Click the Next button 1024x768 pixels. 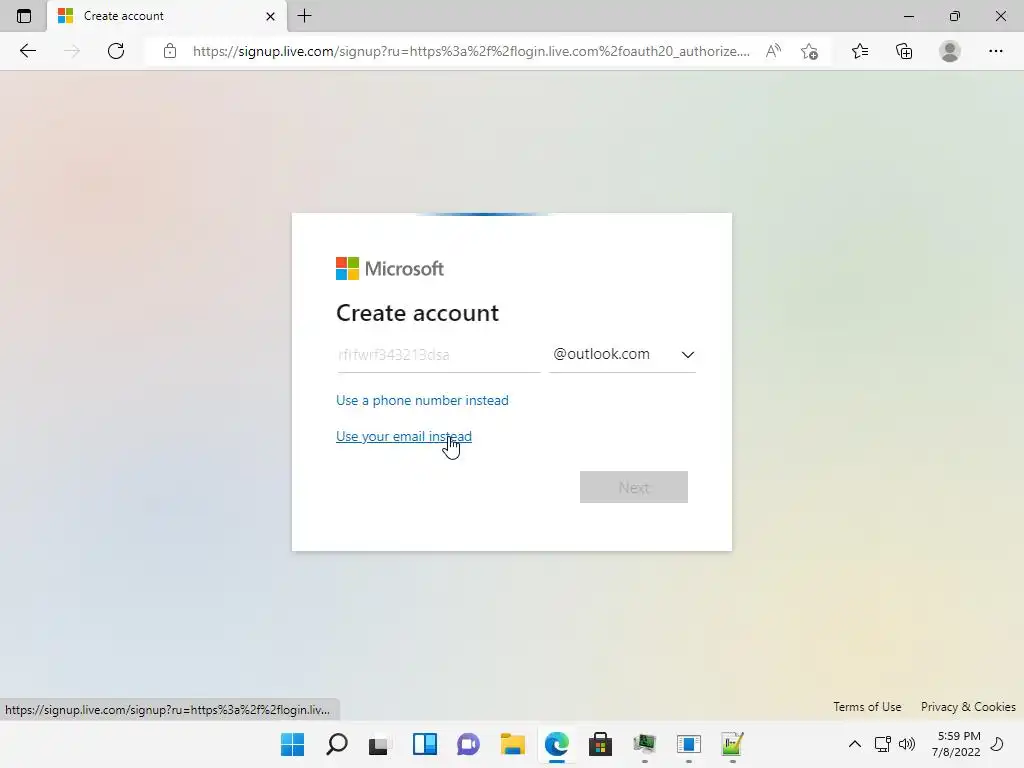[633, 487]
